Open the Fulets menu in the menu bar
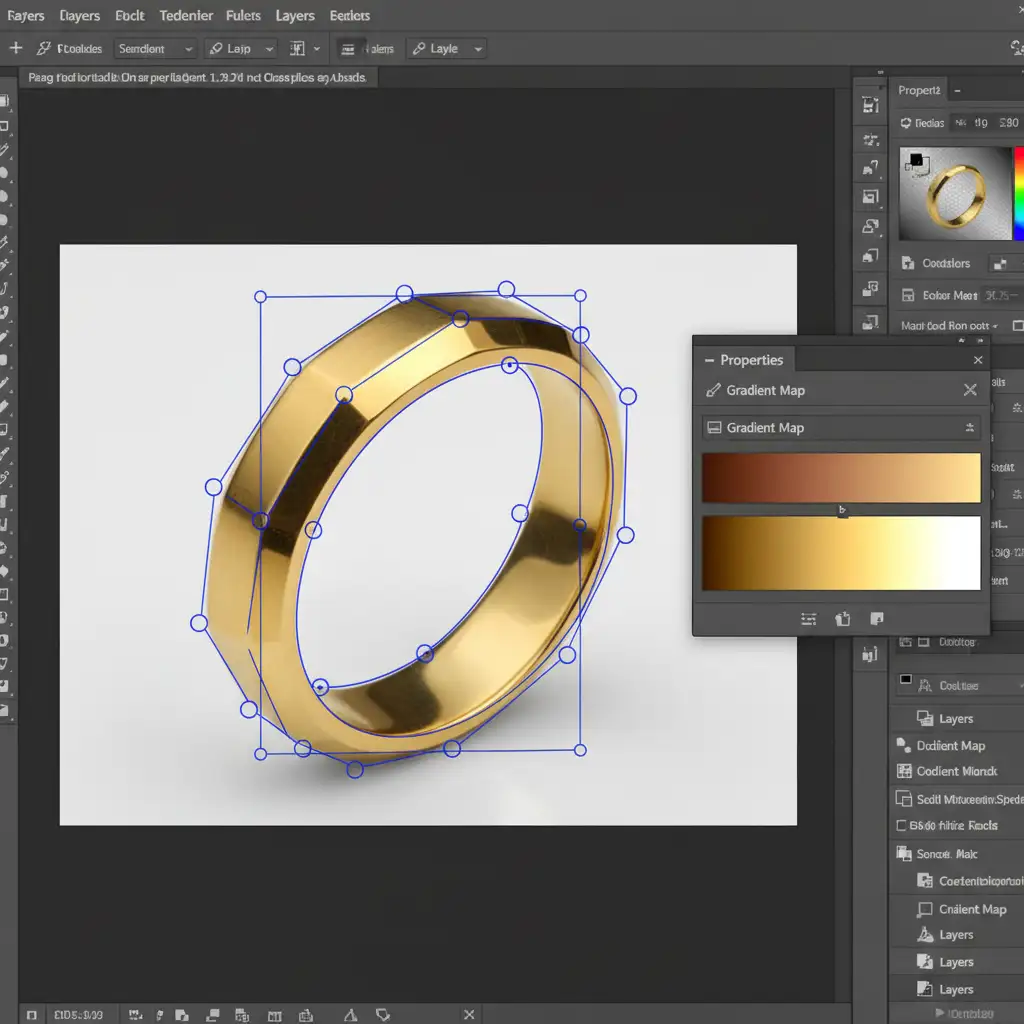1024x1024 pixels. (243, 16)
